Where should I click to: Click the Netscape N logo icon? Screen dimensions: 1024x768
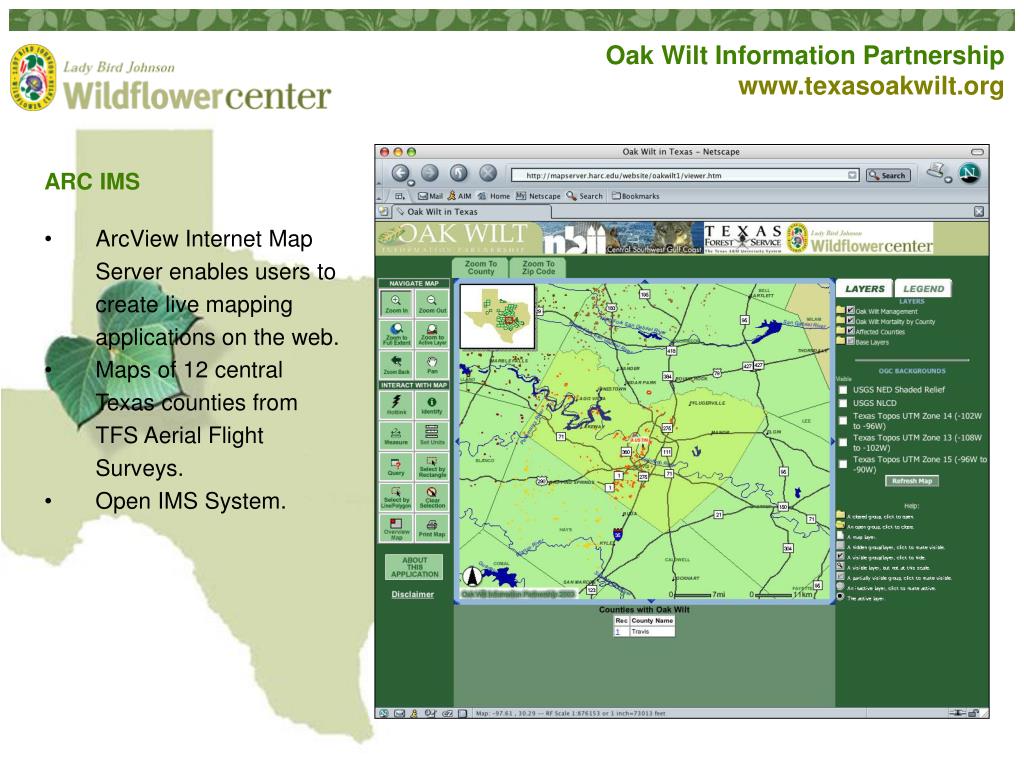click(x=970, y=173)
